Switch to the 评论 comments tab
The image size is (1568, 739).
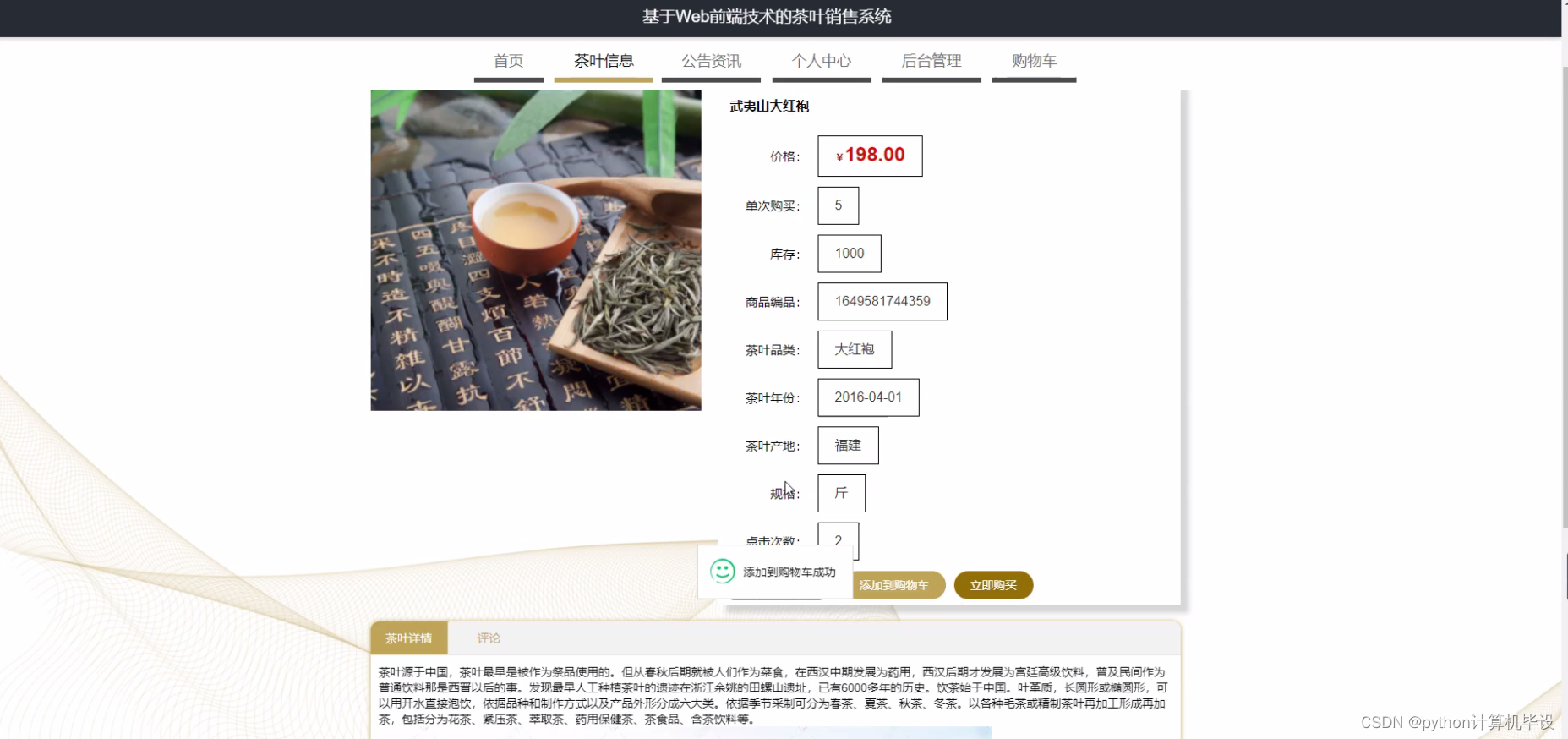point(489,638)
